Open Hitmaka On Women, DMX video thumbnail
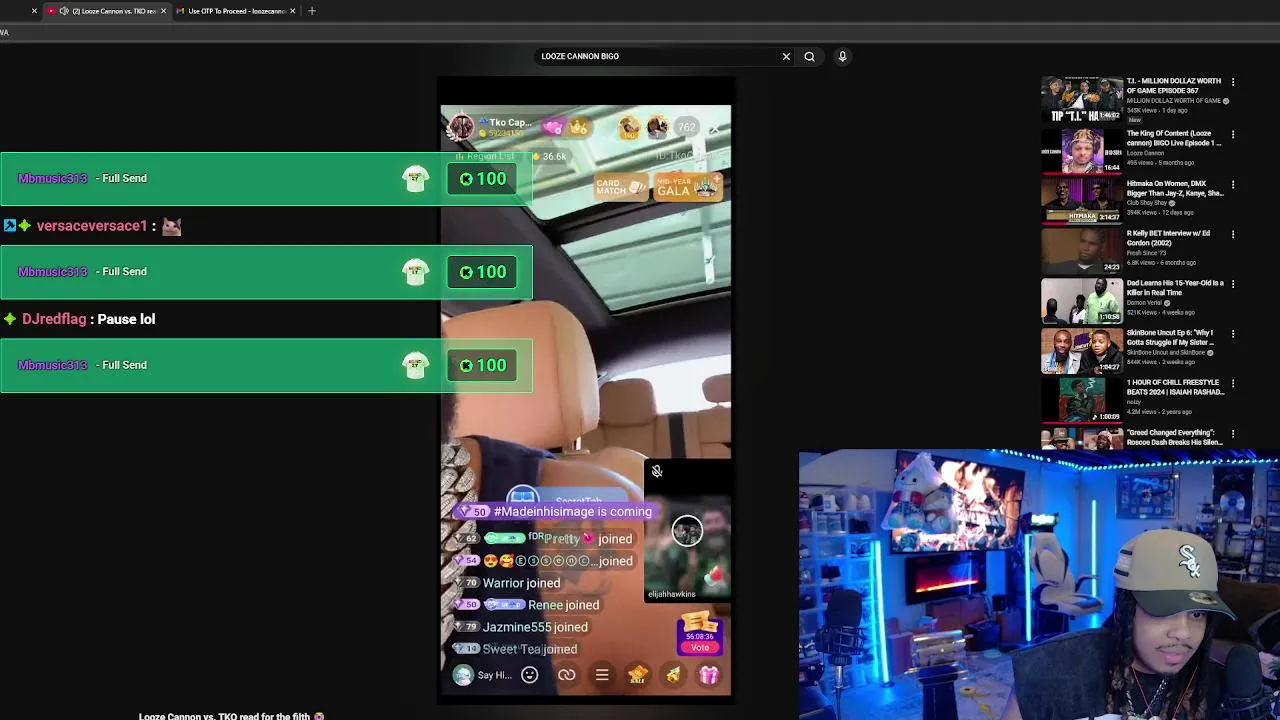This screenshot has height=720, width=1280. 1082,199
